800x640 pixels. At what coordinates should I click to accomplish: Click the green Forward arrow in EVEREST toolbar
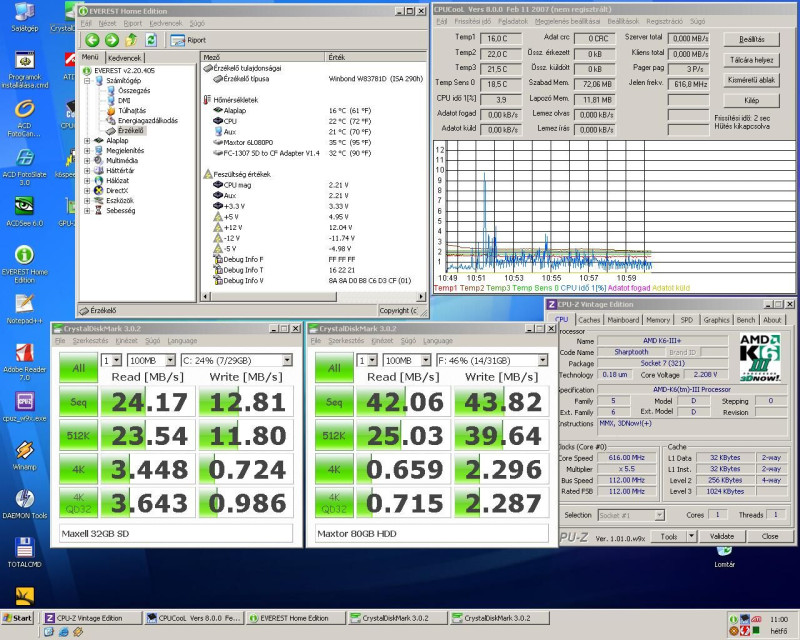[x=112, y=40]
